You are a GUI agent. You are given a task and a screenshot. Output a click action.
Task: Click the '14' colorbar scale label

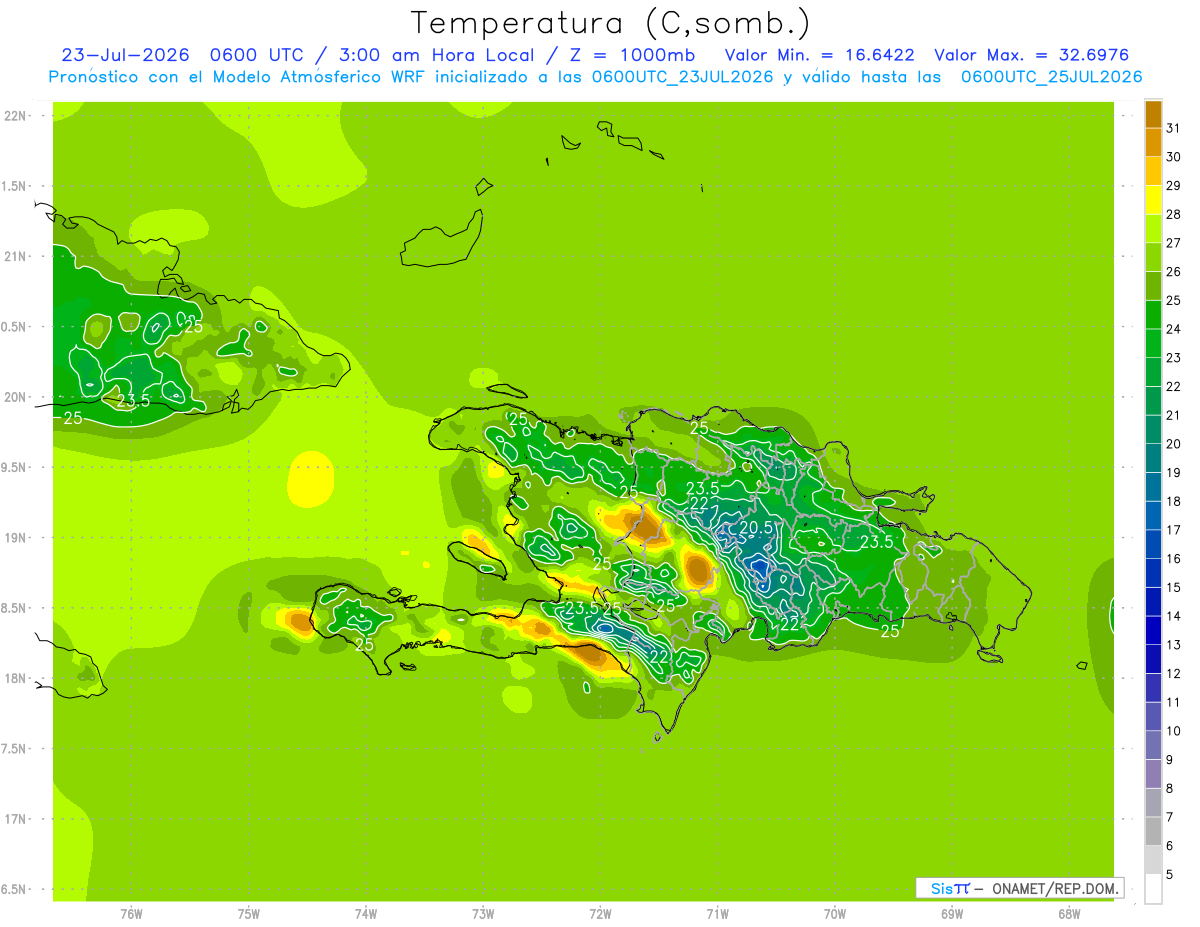(x=1173, y=616)
